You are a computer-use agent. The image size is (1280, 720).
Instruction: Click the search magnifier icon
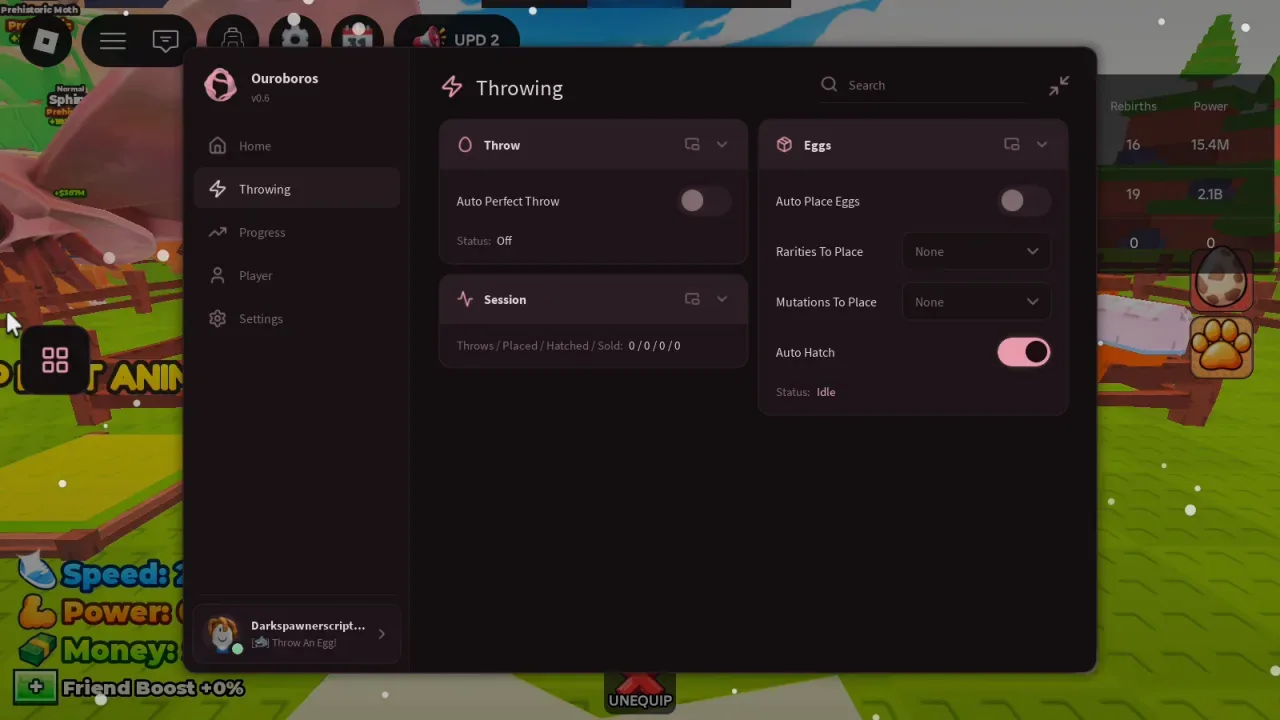click(829, 85)
